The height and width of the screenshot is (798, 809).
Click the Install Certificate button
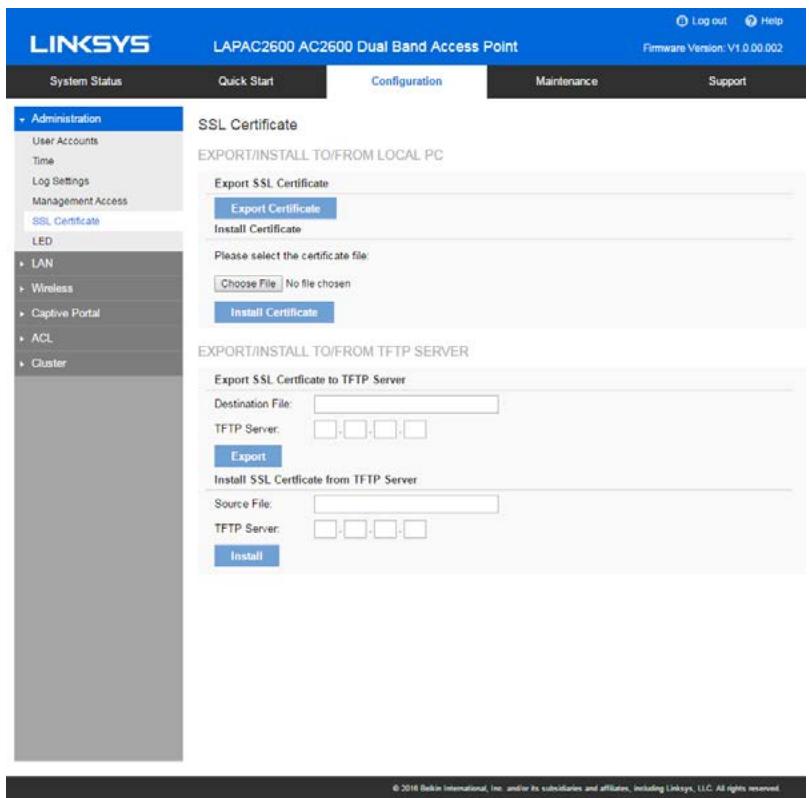[274, 312]
